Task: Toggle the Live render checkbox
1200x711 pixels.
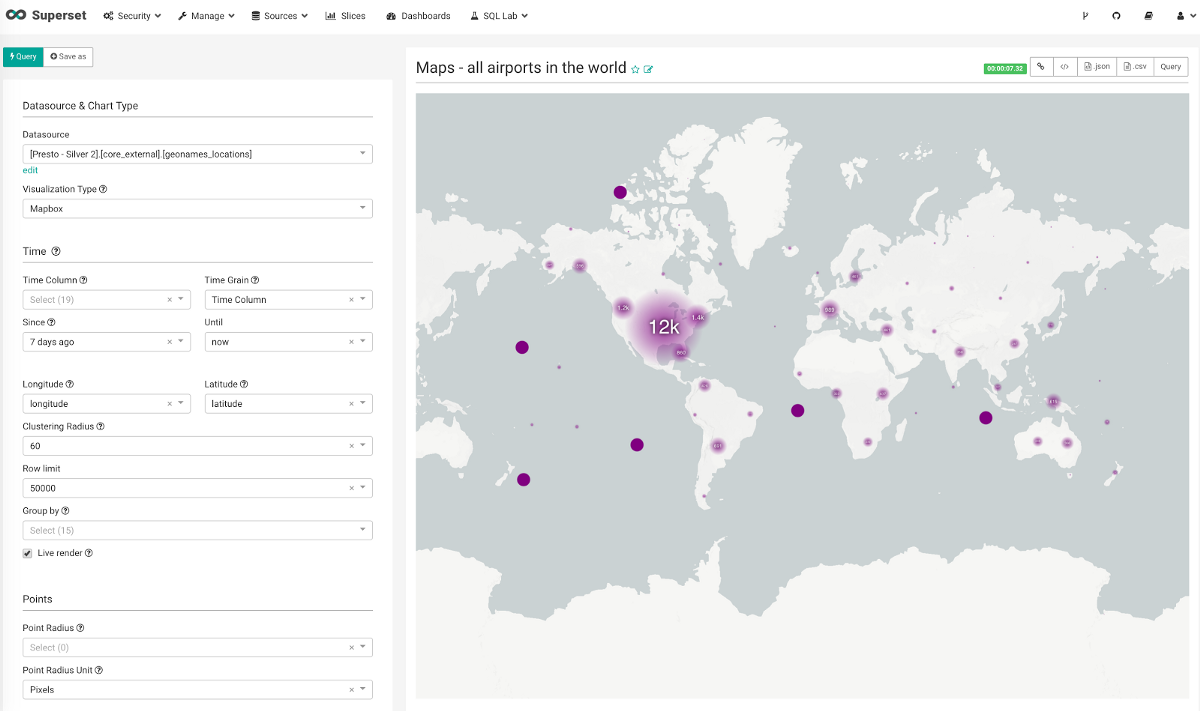Action: click(27, 553)
